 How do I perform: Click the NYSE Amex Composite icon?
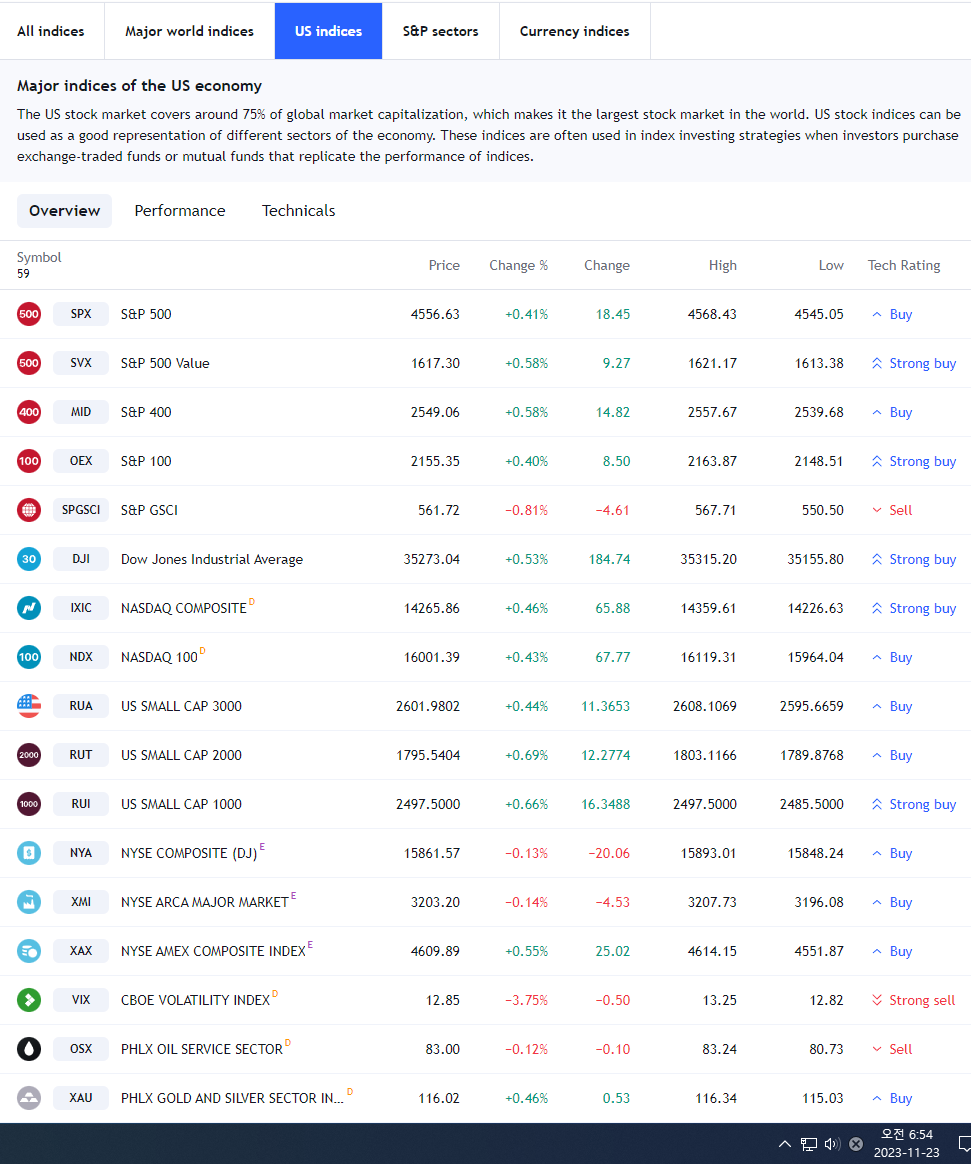click(29, 951)
